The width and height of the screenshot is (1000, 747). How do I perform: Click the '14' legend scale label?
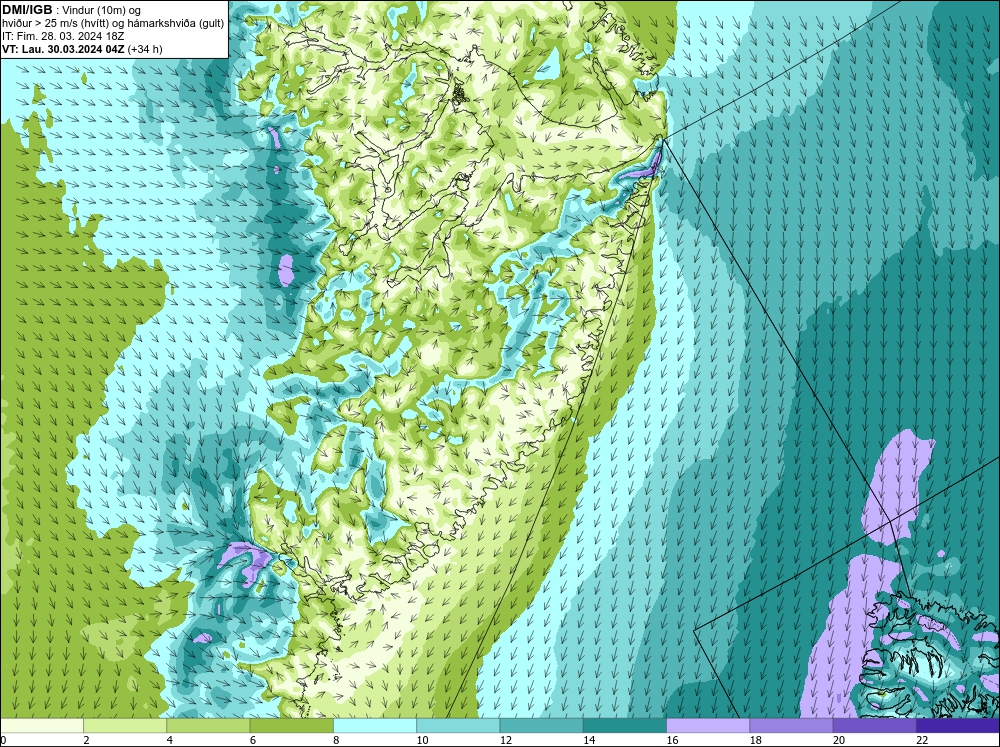point(589,740)
